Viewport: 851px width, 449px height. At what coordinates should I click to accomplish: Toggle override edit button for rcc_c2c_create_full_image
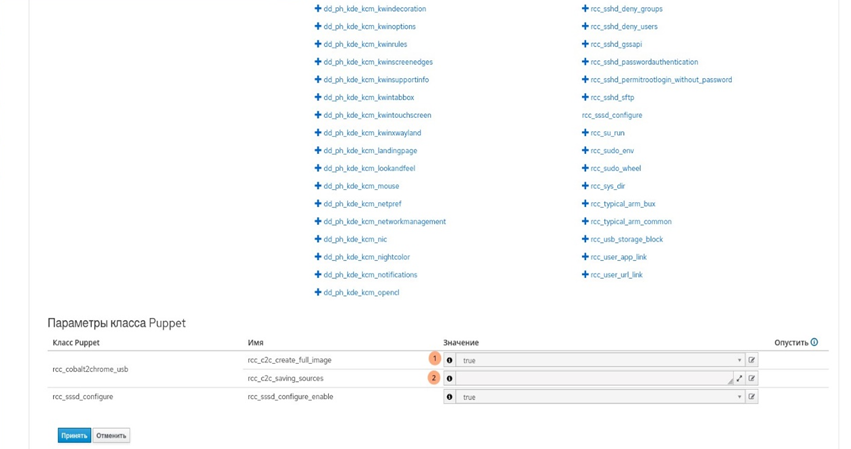point(752,360)
